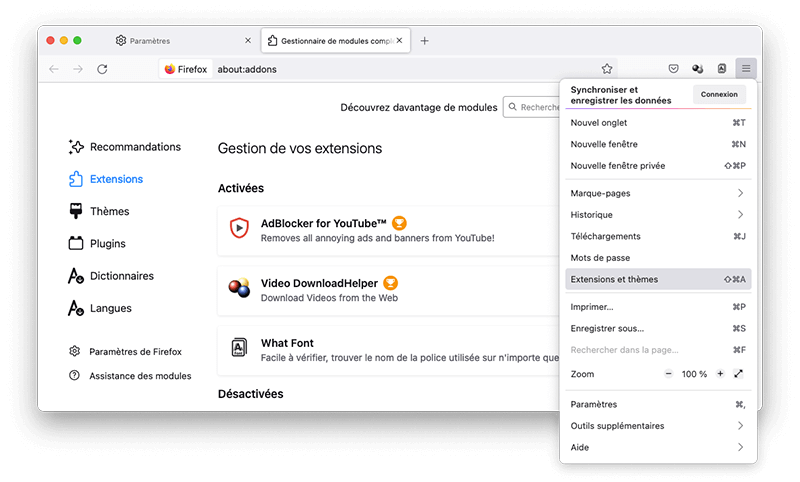Bookmark this page with the star icon
Viewport: 800px width, 482px height.
tap(606, 68)
